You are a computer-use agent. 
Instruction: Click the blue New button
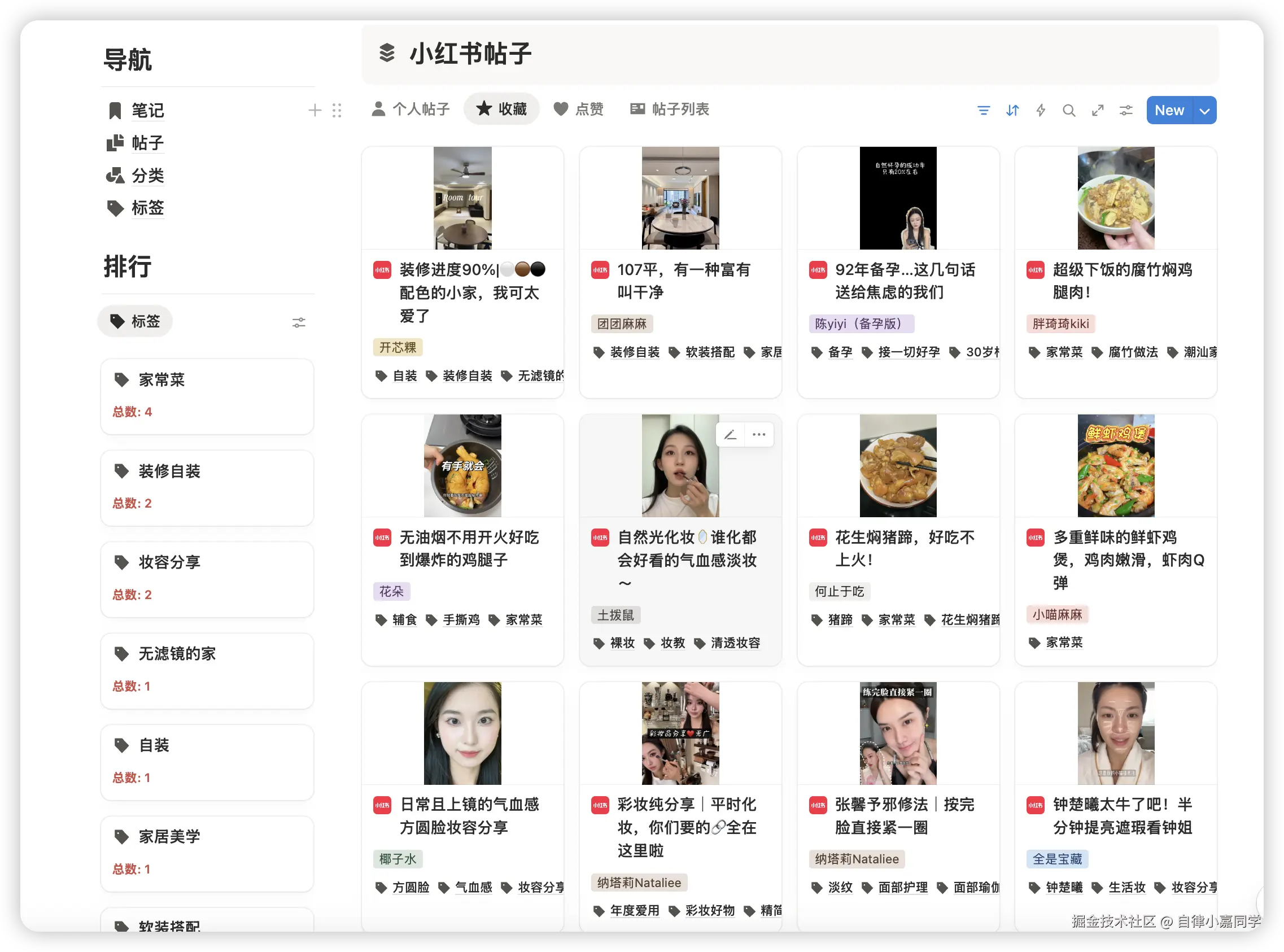(x=1169, y=111)
